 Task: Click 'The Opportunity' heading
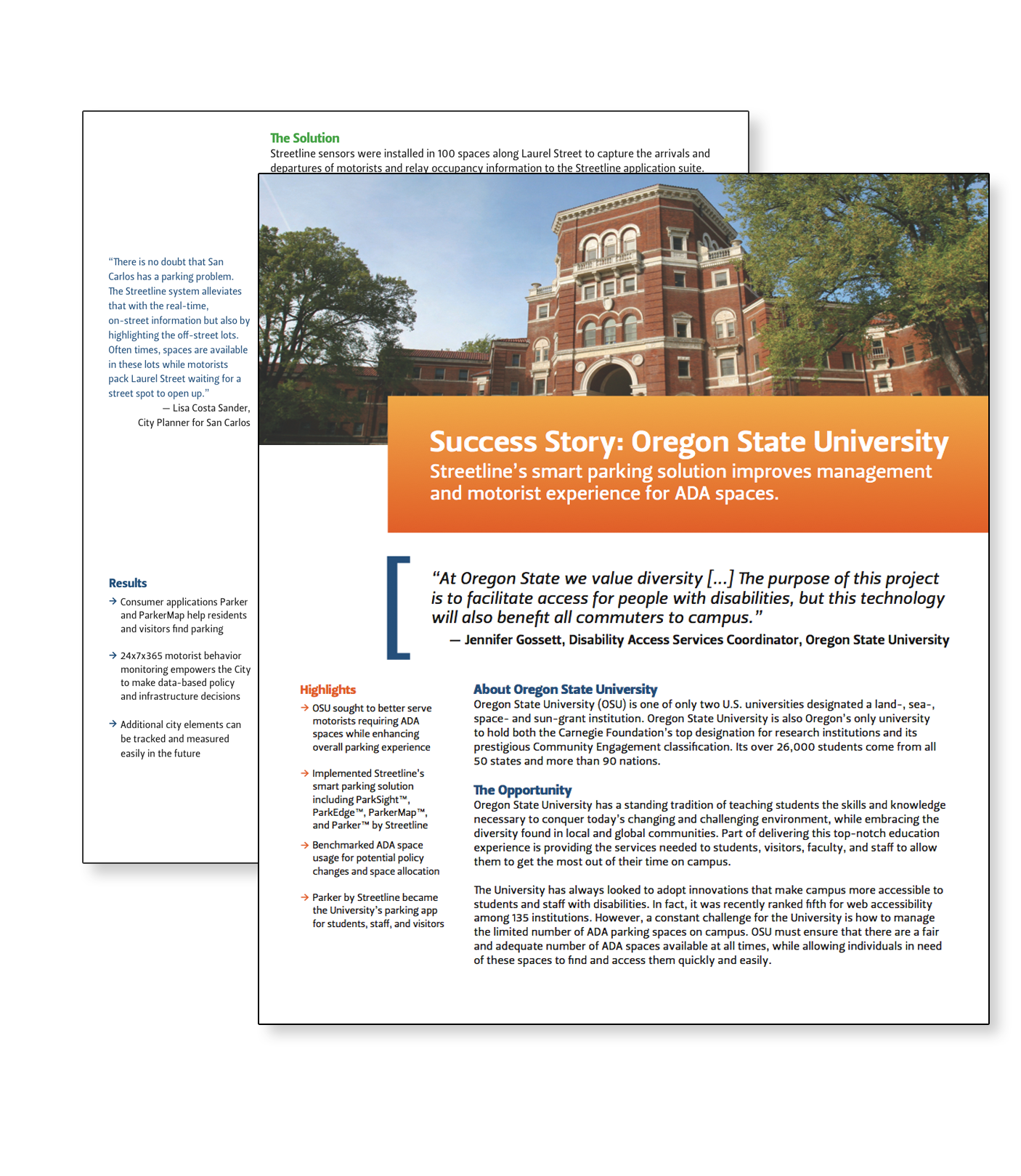click(522, 790)
